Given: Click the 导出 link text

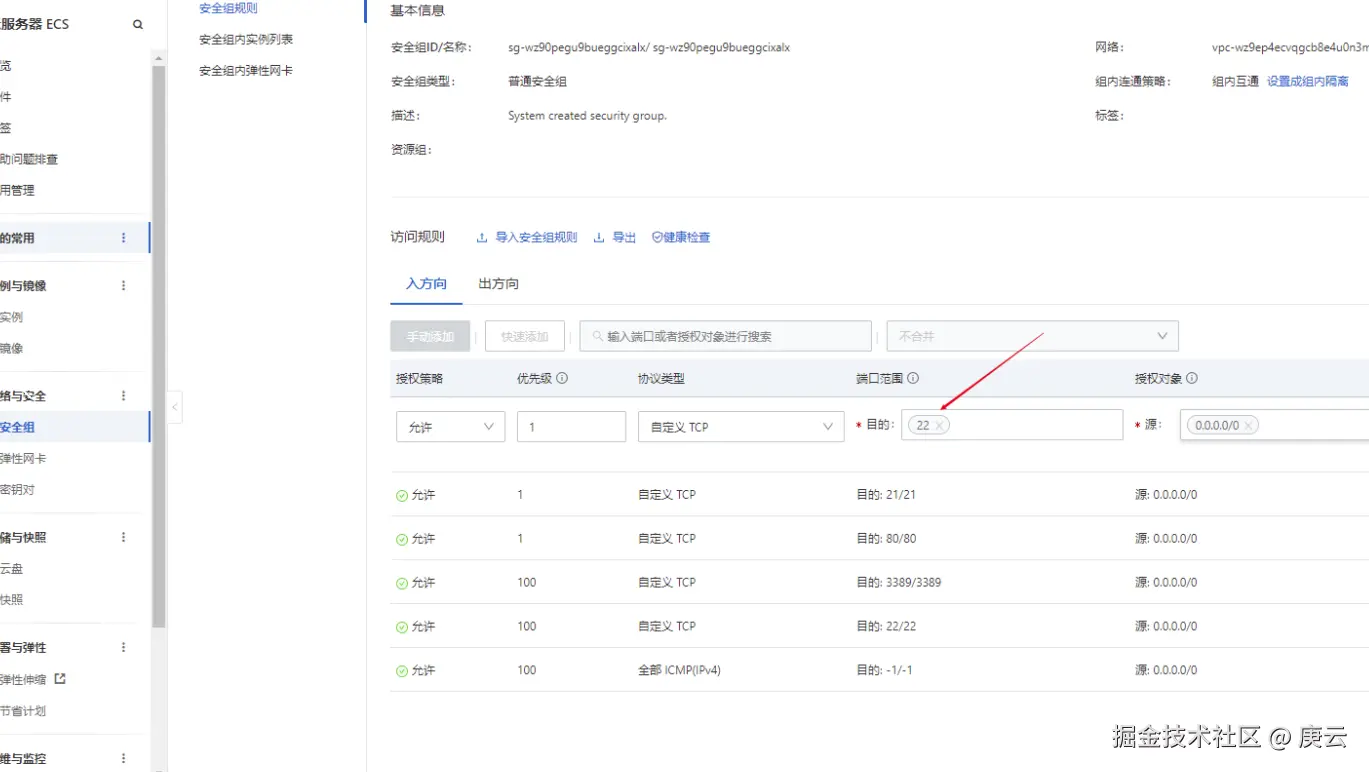Looking at the screenshot, I should coord(624,238).
